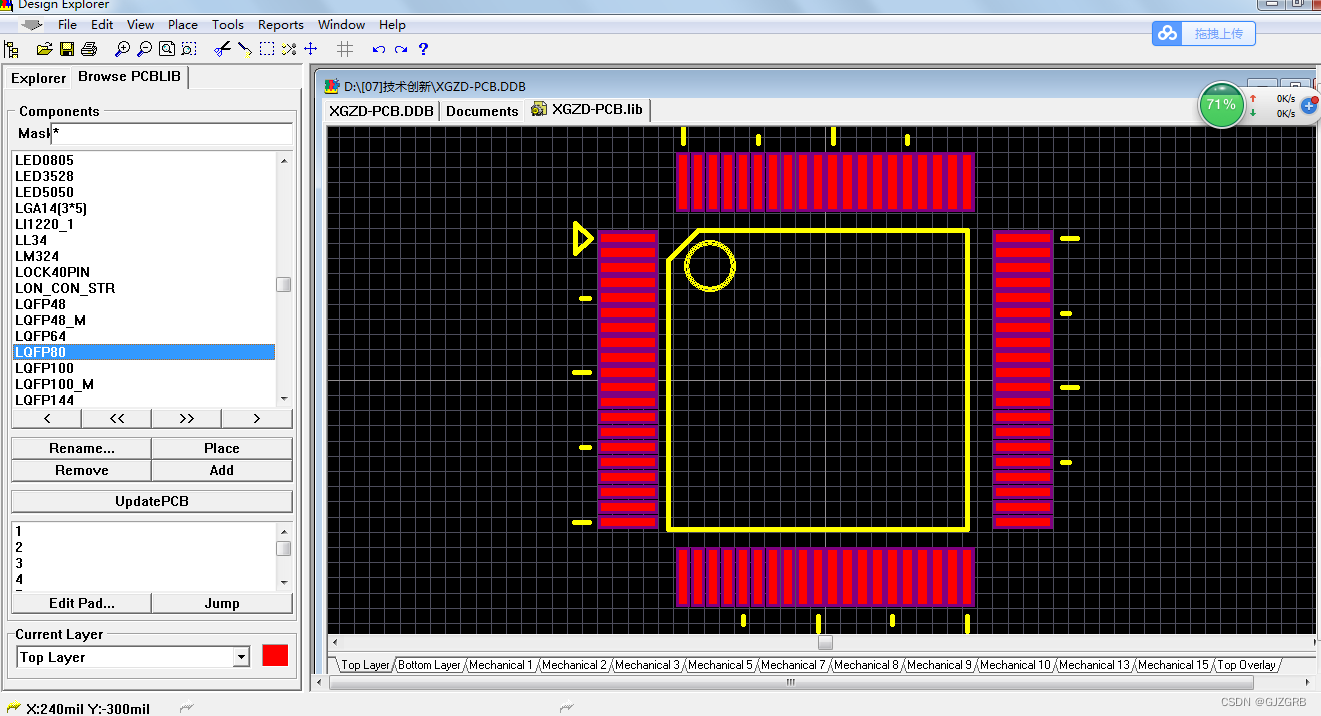Image resolution: width=1321 pixels, height=716 pixels.
Task: Advance footprints with the double right-arrow button
Action: [186, 418]
